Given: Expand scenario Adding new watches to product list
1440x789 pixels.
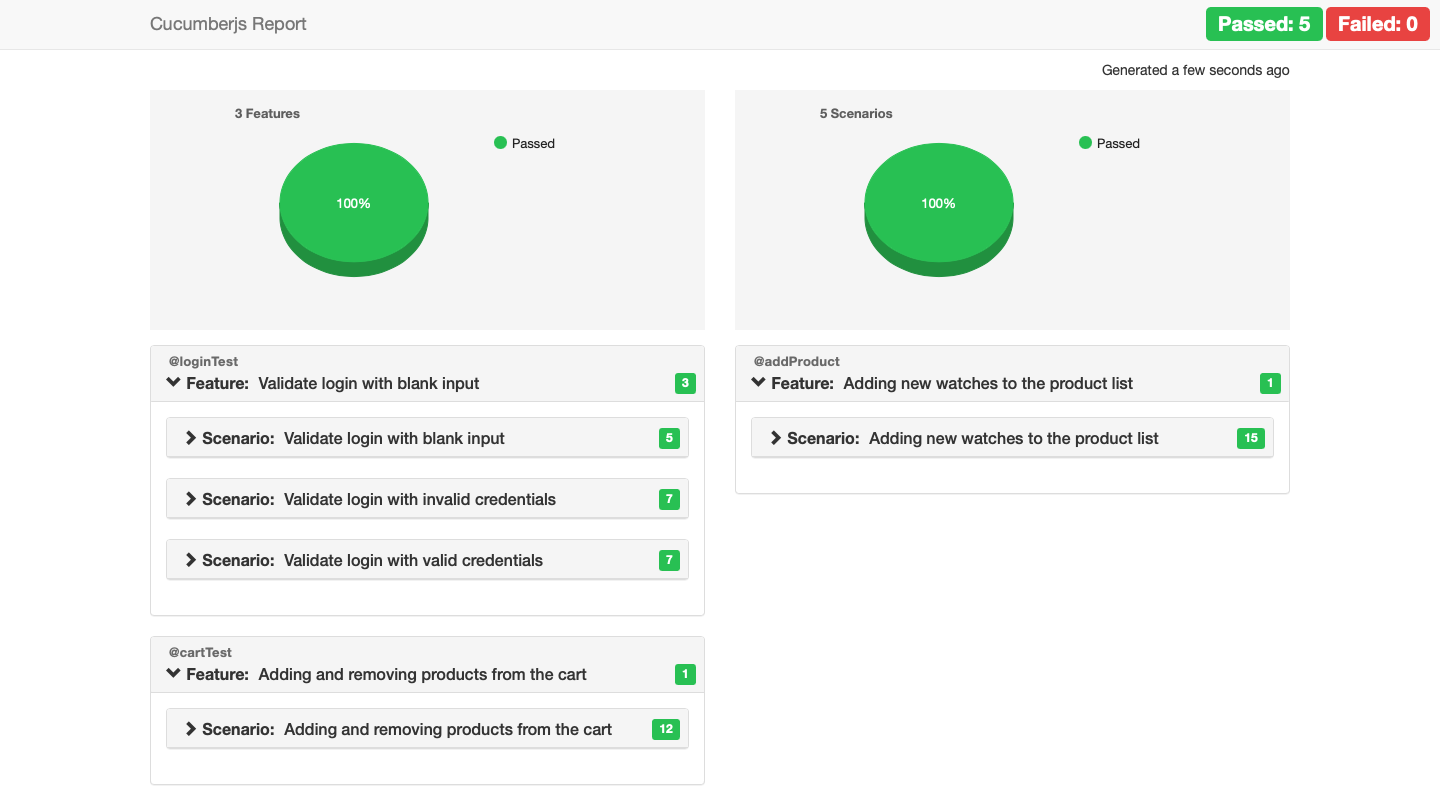Looking at the screenshot, I should pos(776,438).
